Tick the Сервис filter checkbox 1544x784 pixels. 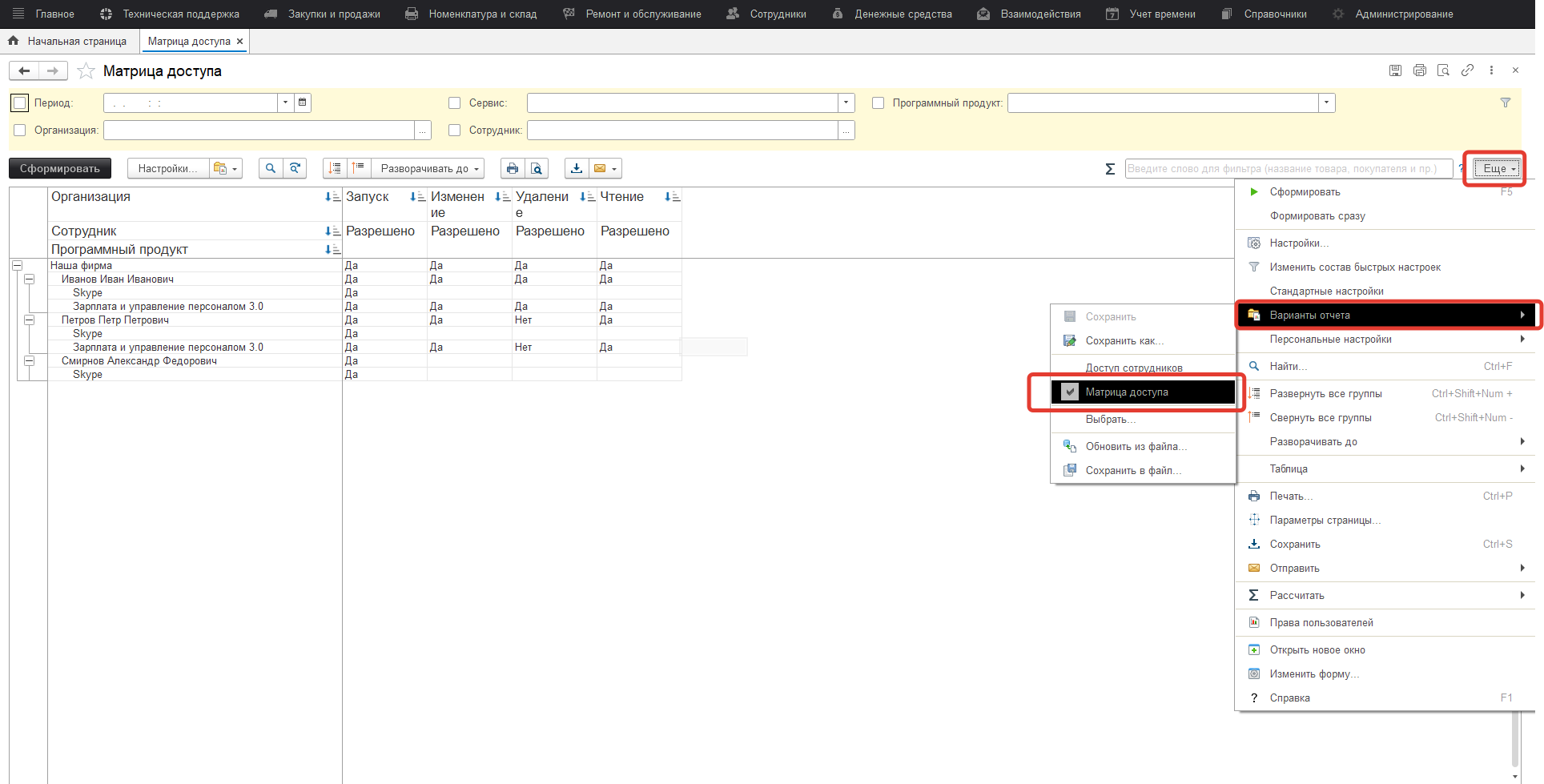pos(455,103)
